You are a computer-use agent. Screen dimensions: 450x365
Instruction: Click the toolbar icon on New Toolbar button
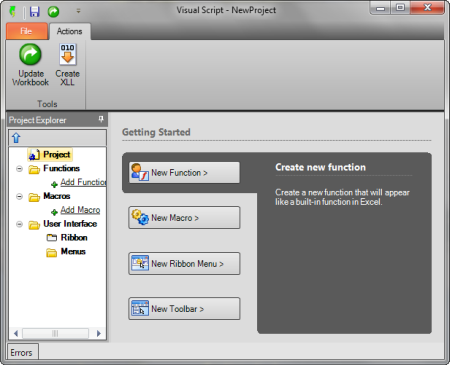(140, 308)
